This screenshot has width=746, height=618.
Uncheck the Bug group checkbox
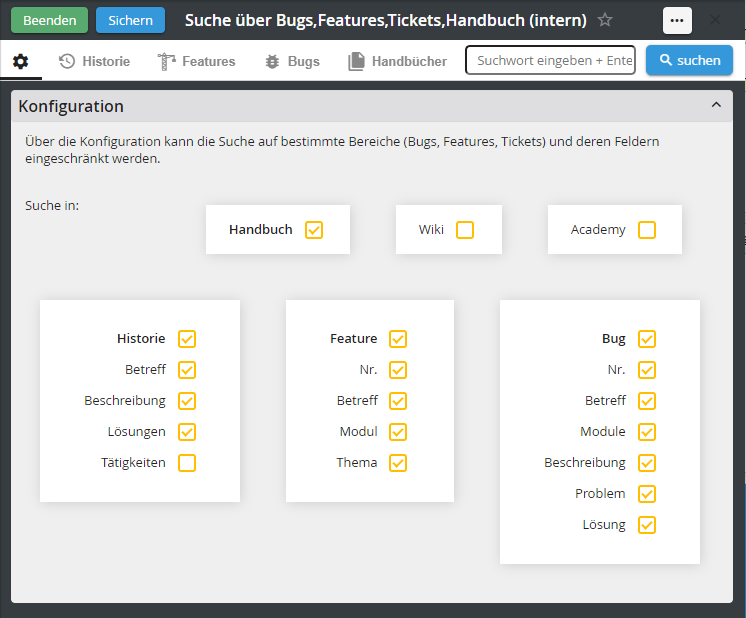coord(647,339)
